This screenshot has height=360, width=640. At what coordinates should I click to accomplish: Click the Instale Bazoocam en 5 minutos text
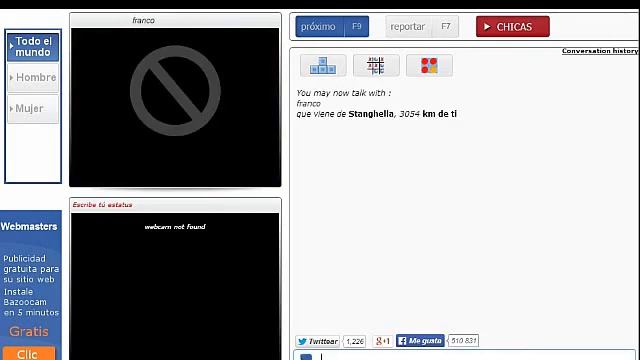coord(31,302)
